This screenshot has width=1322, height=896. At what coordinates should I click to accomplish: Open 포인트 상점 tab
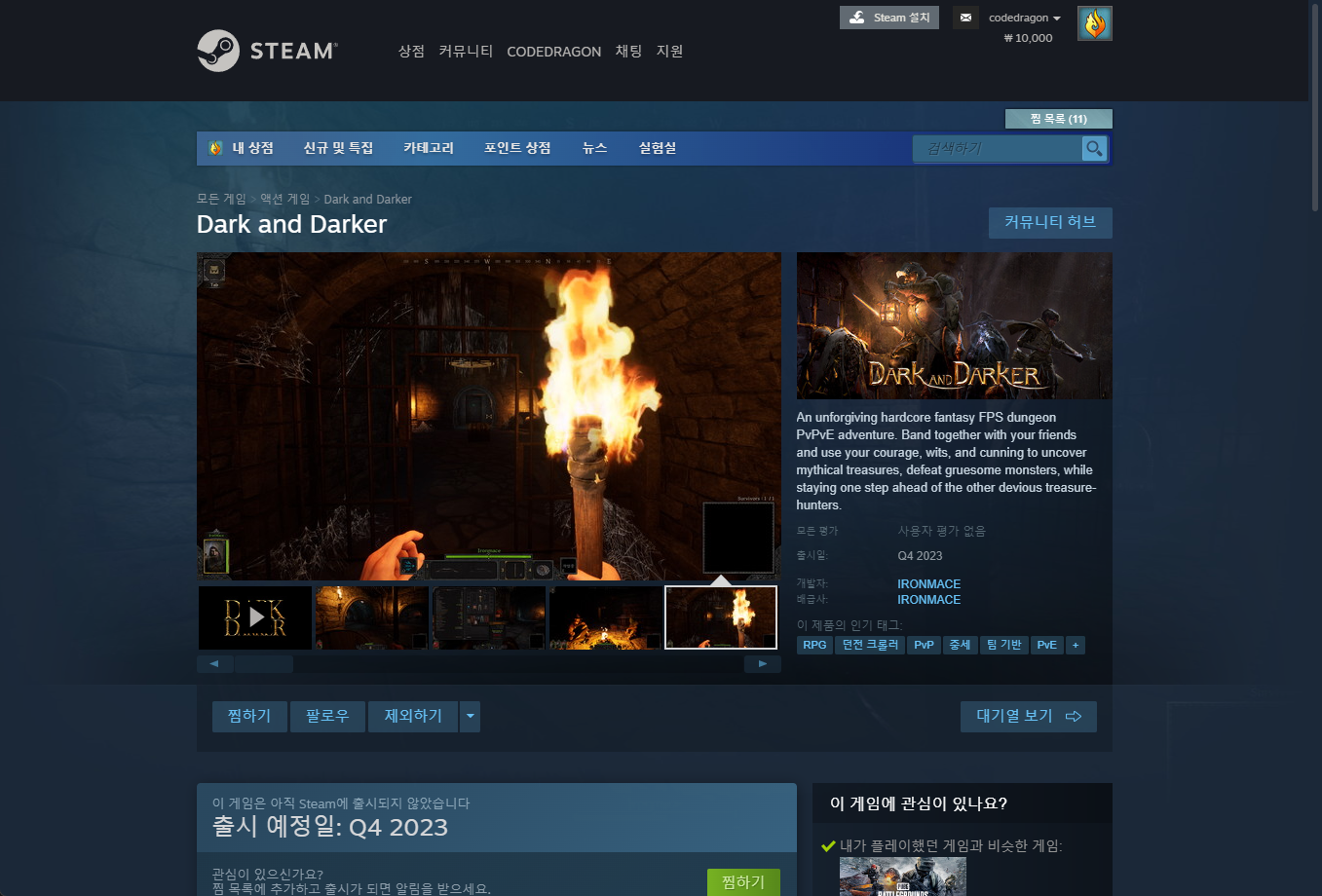[x=517, y=148]
